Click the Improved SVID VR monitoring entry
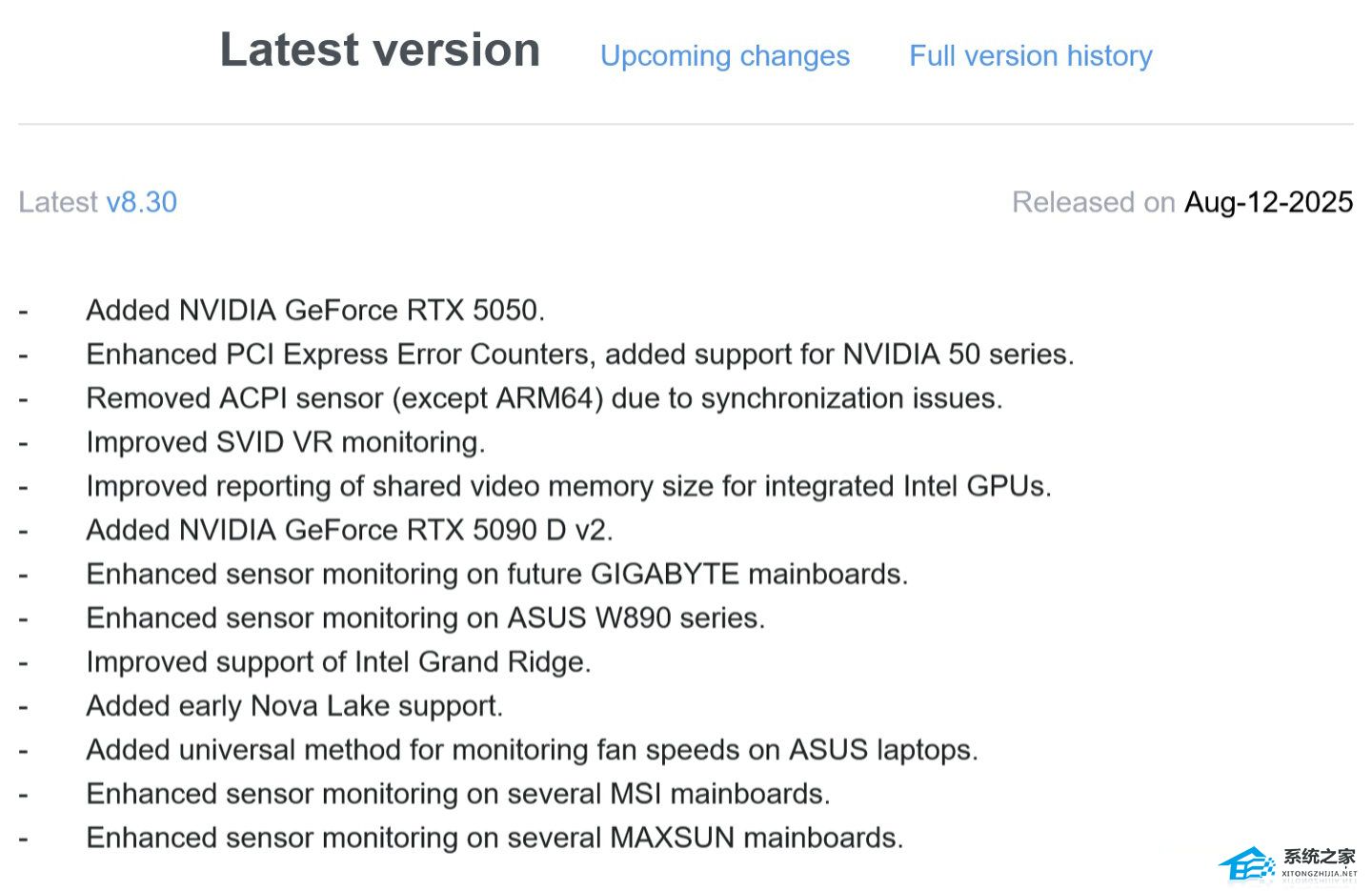Viewport: 1372px width, 891px height. coord(285,442)
